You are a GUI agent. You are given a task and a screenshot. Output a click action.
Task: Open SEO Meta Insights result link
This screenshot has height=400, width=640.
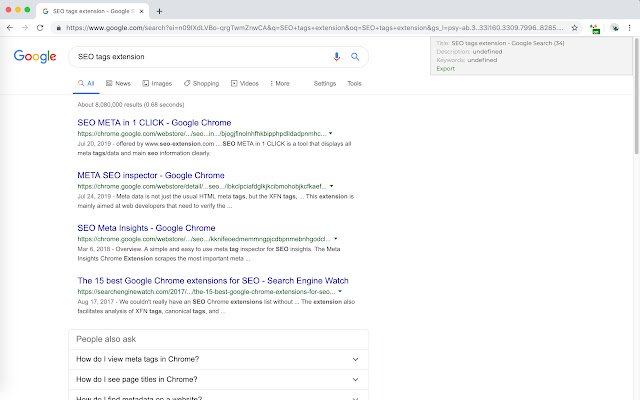pos(146,228)
